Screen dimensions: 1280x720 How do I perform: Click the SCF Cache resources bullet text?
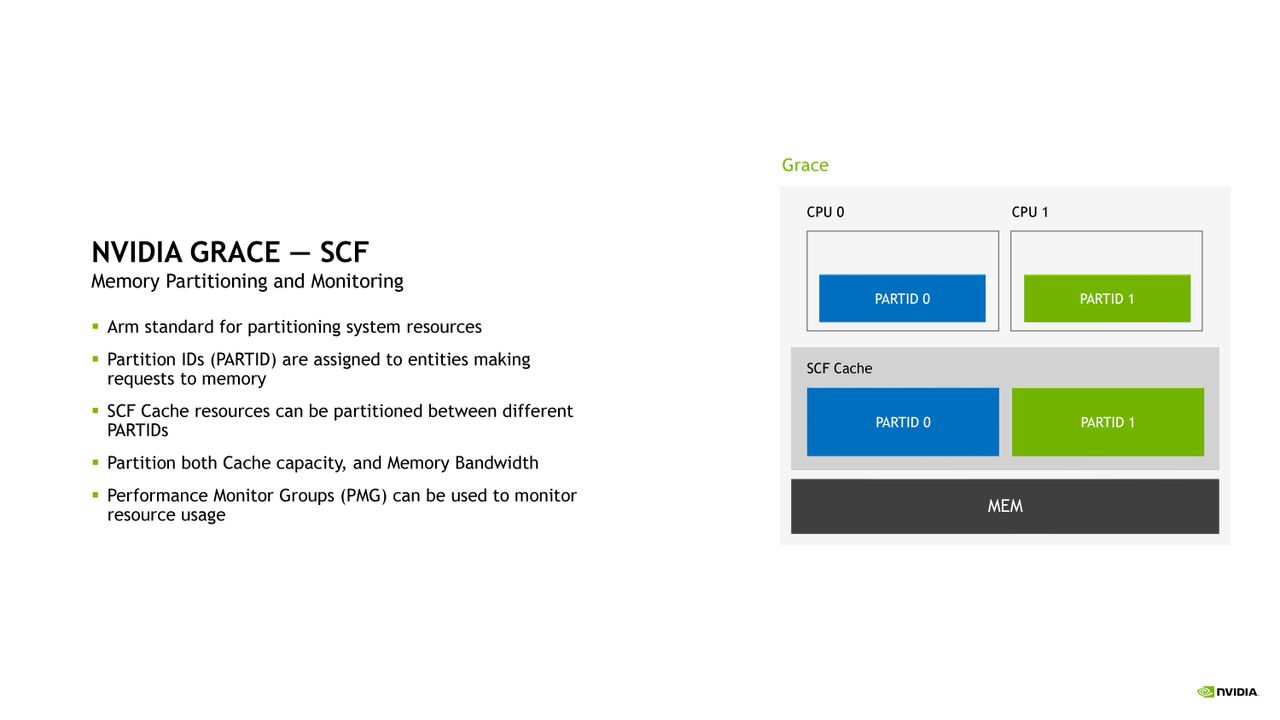coord(340,421)
